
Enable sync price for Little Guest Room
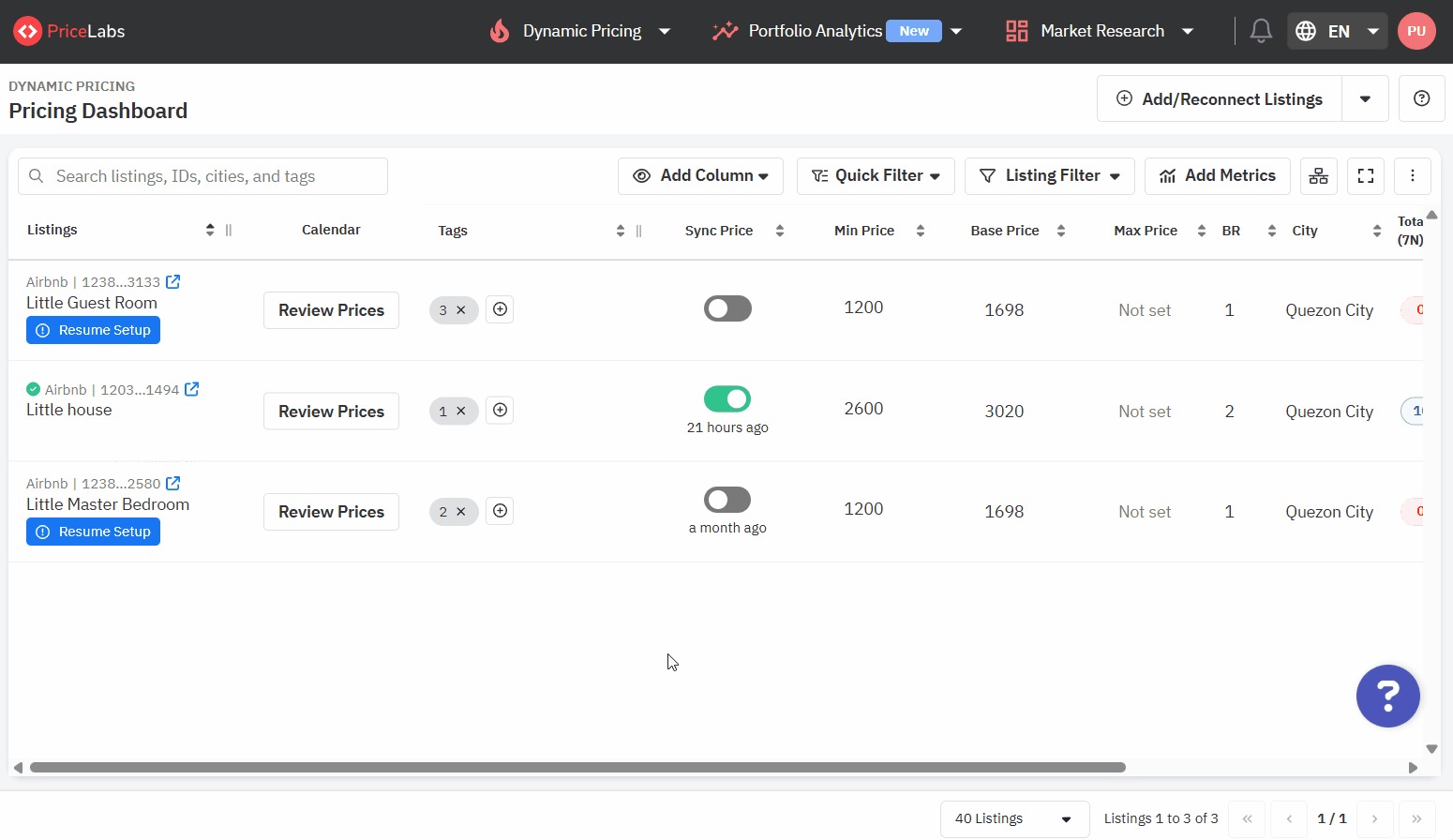pos(727,308)
